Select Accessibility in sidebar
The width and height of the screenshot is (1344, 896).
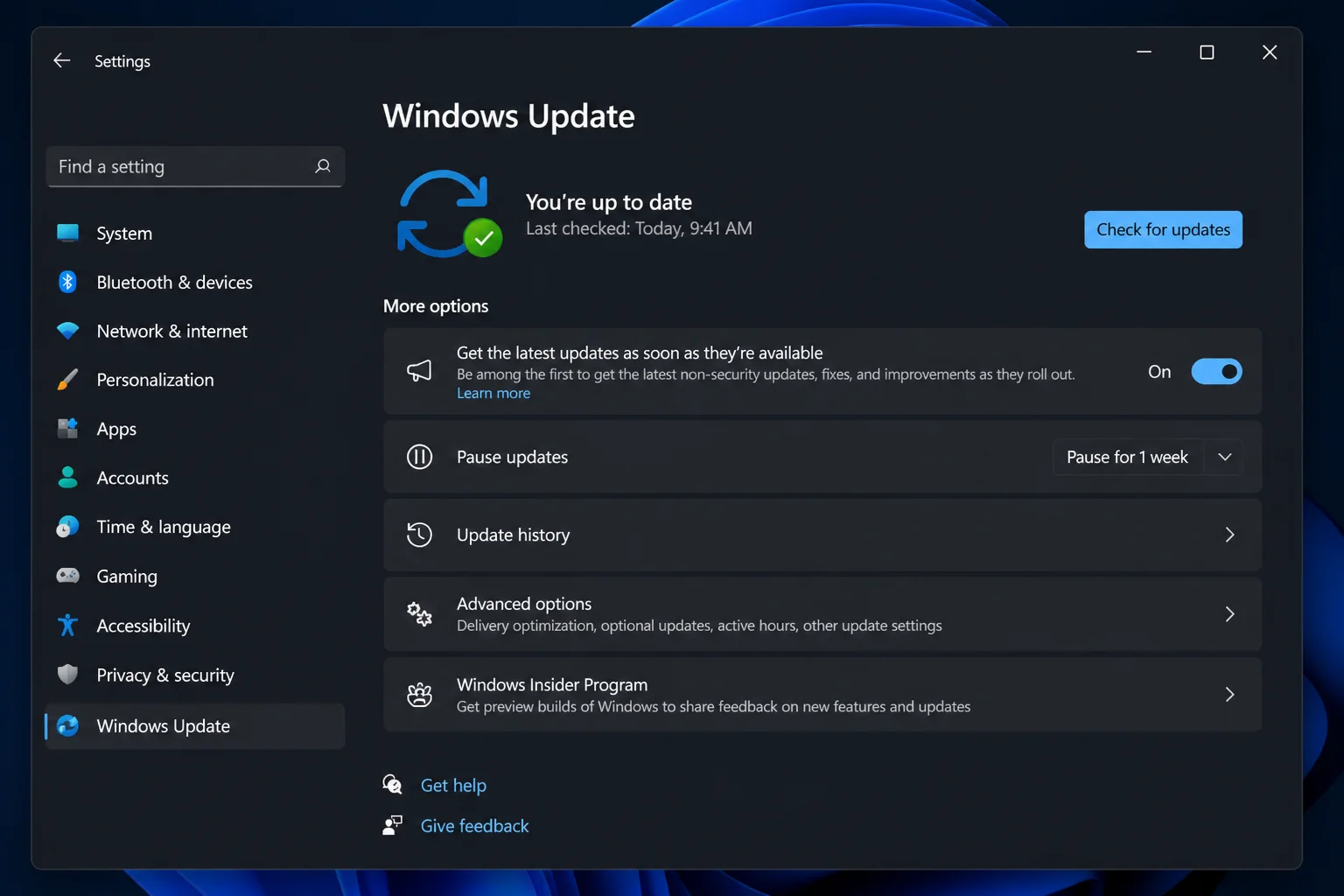(194, 626)
